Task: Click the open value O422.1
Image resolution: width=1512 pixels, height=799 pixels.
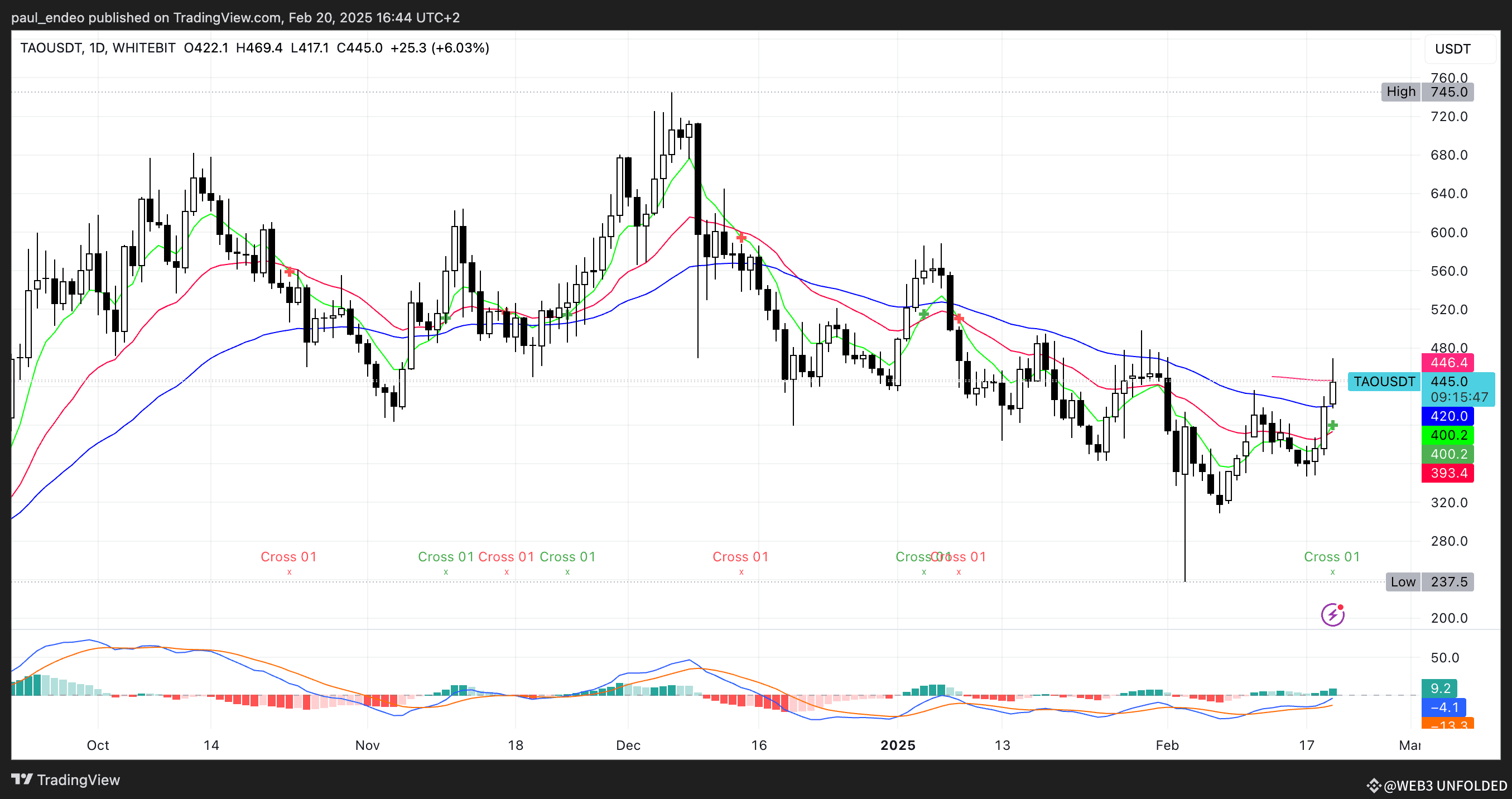Action: [206, 47]
